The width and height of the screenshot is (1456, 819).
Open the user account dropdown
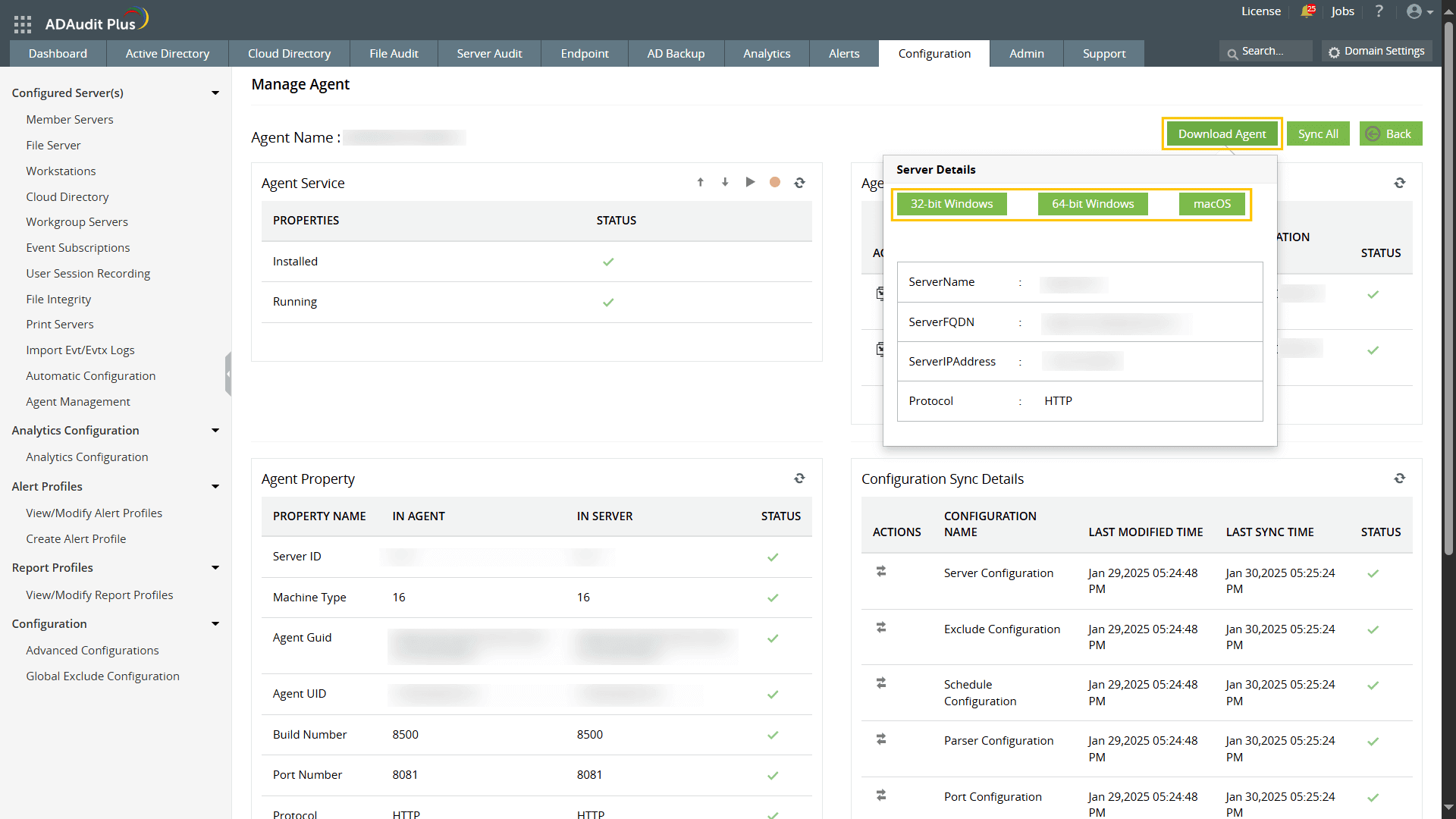(x=1420, y=11)
